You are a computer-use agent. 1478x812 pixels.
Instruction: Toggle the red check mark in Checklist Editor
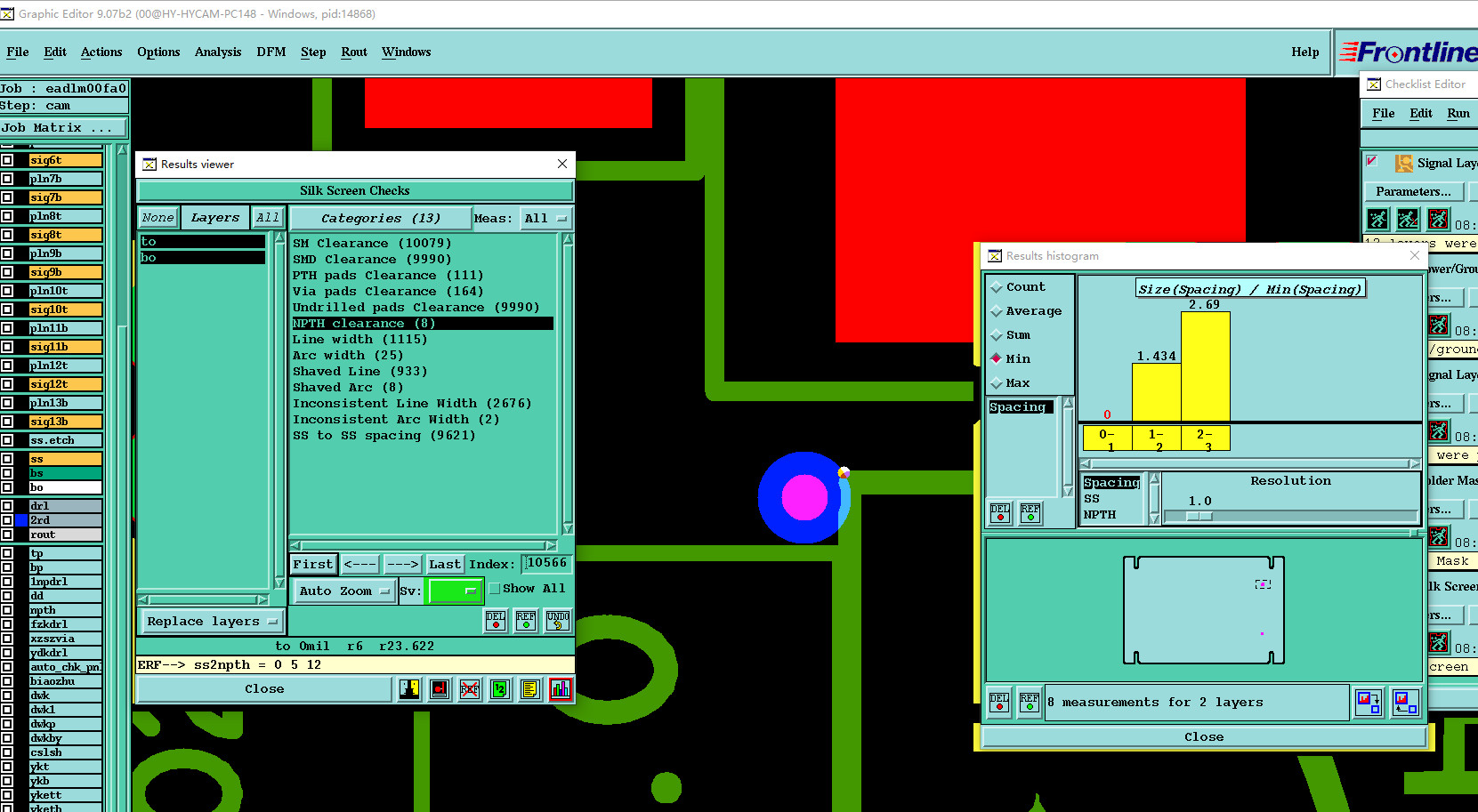click(1372, 161)
